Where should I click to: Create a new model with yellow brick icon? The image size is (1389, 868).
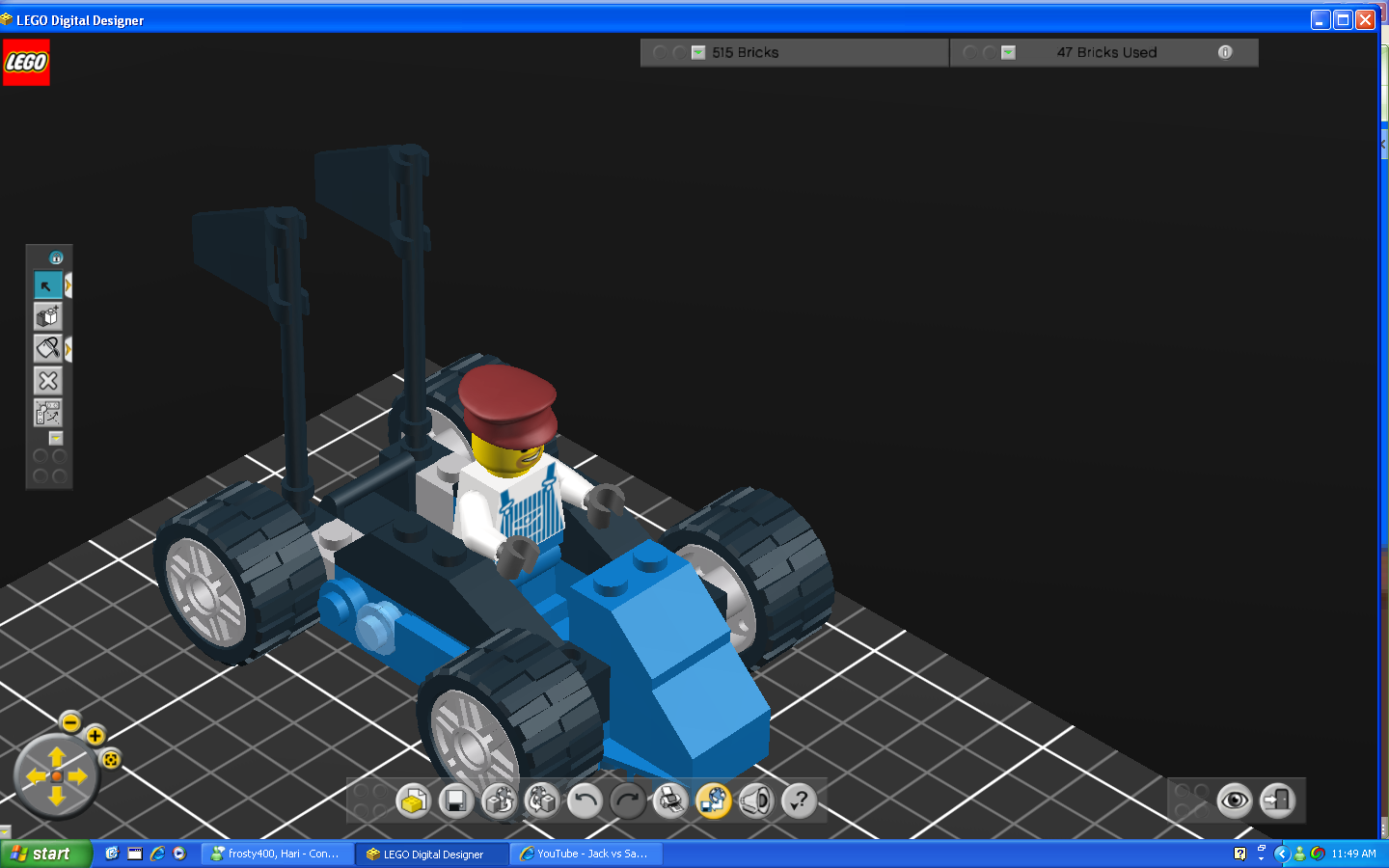point(414,800)
